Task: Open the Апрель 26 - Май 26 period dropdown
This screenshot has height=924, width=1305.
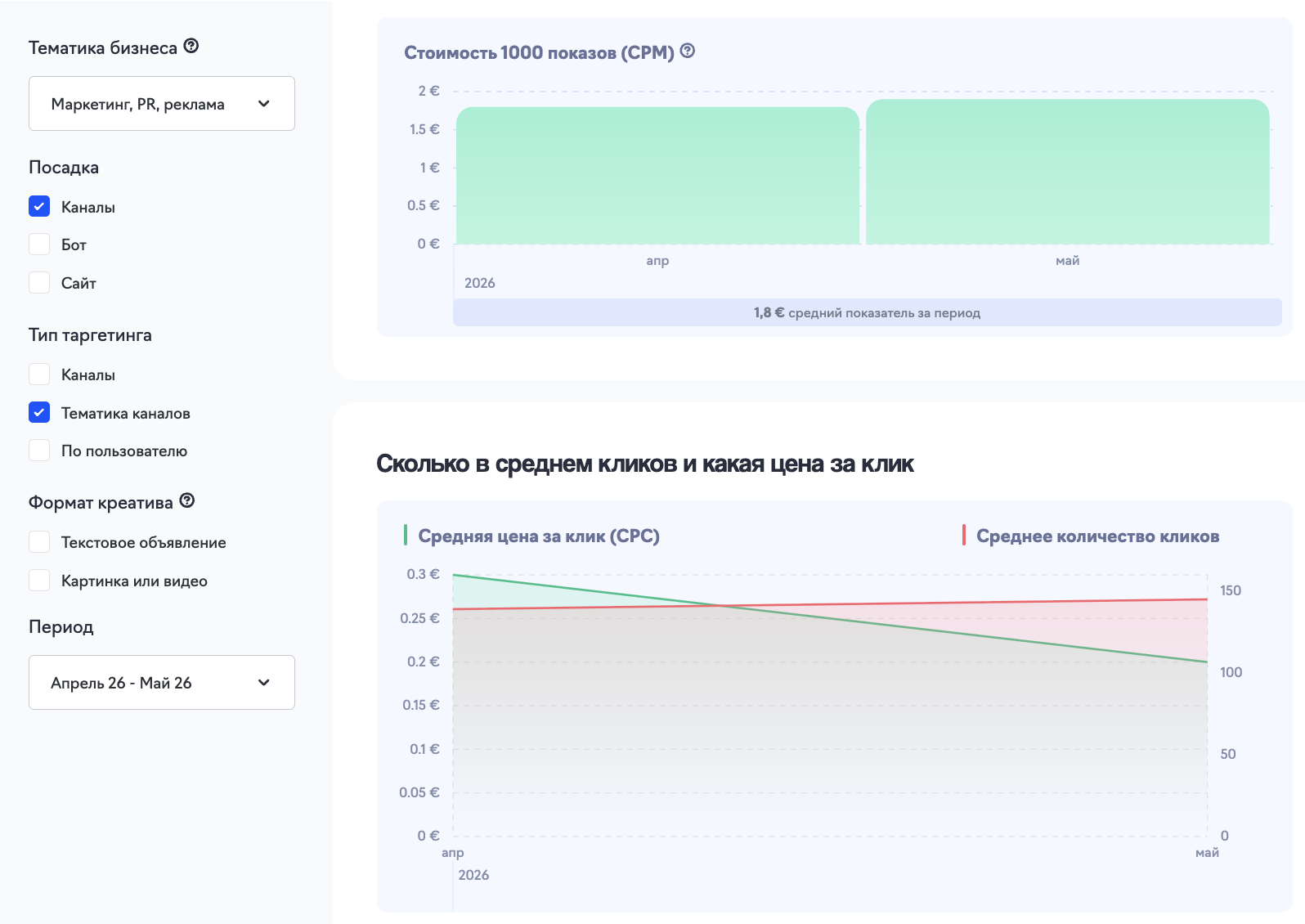Action: (x=162, y=682)
